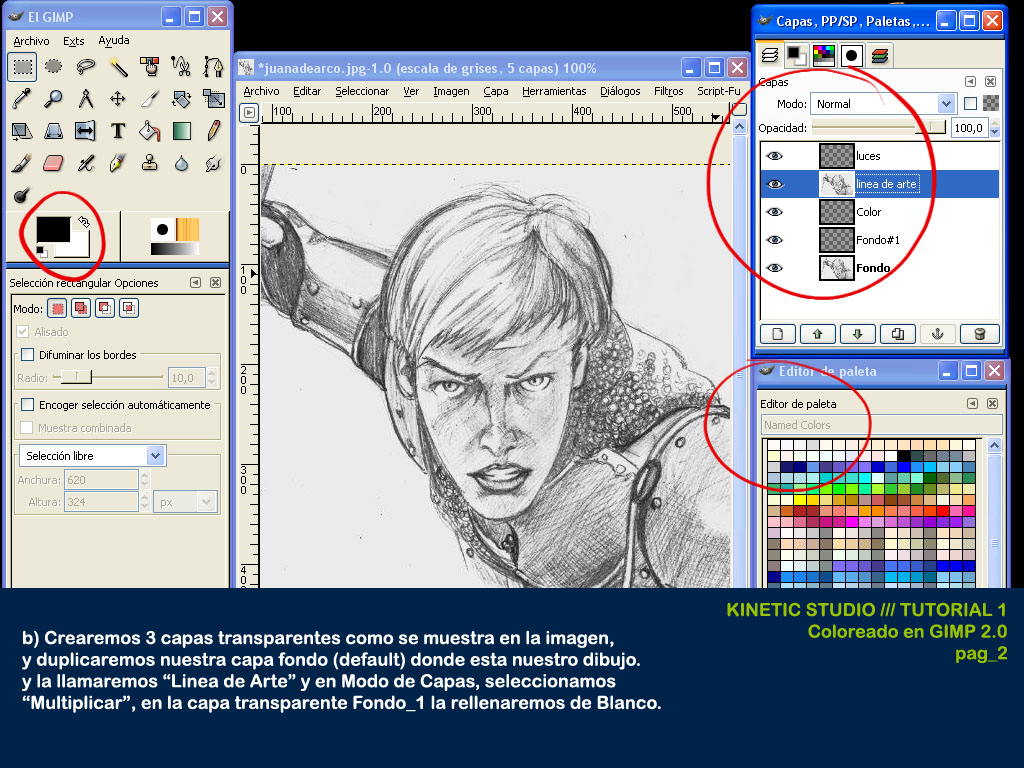Screen dimensions: 1024x768
Task: Toggle keep transparency checkbox beside Modo
Action: tap(970, 103)
